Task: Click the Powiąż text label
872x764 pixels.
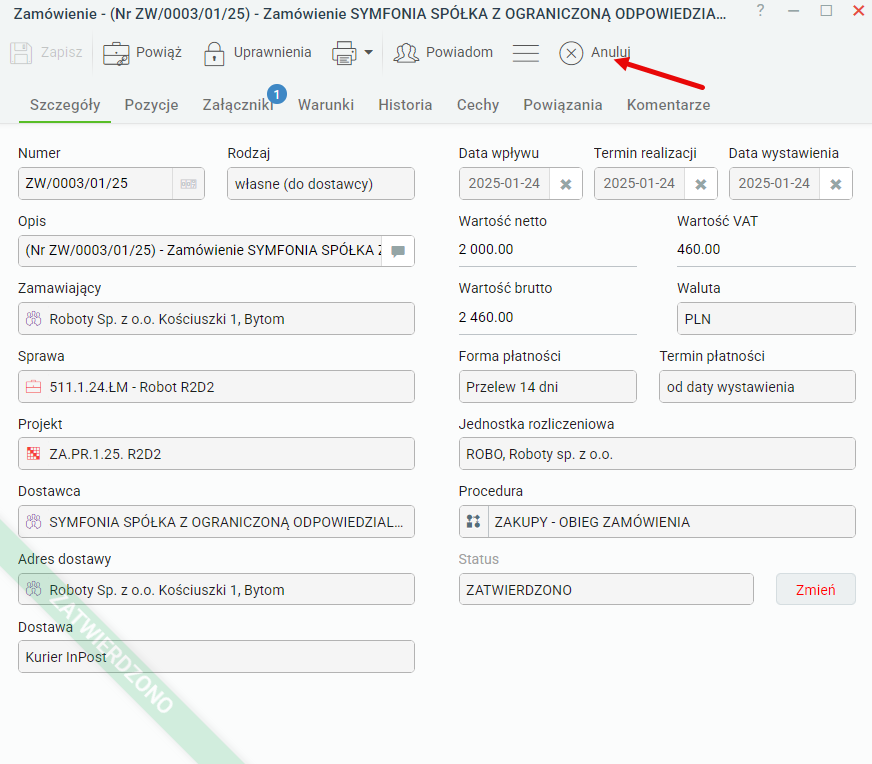Action: 159,52
